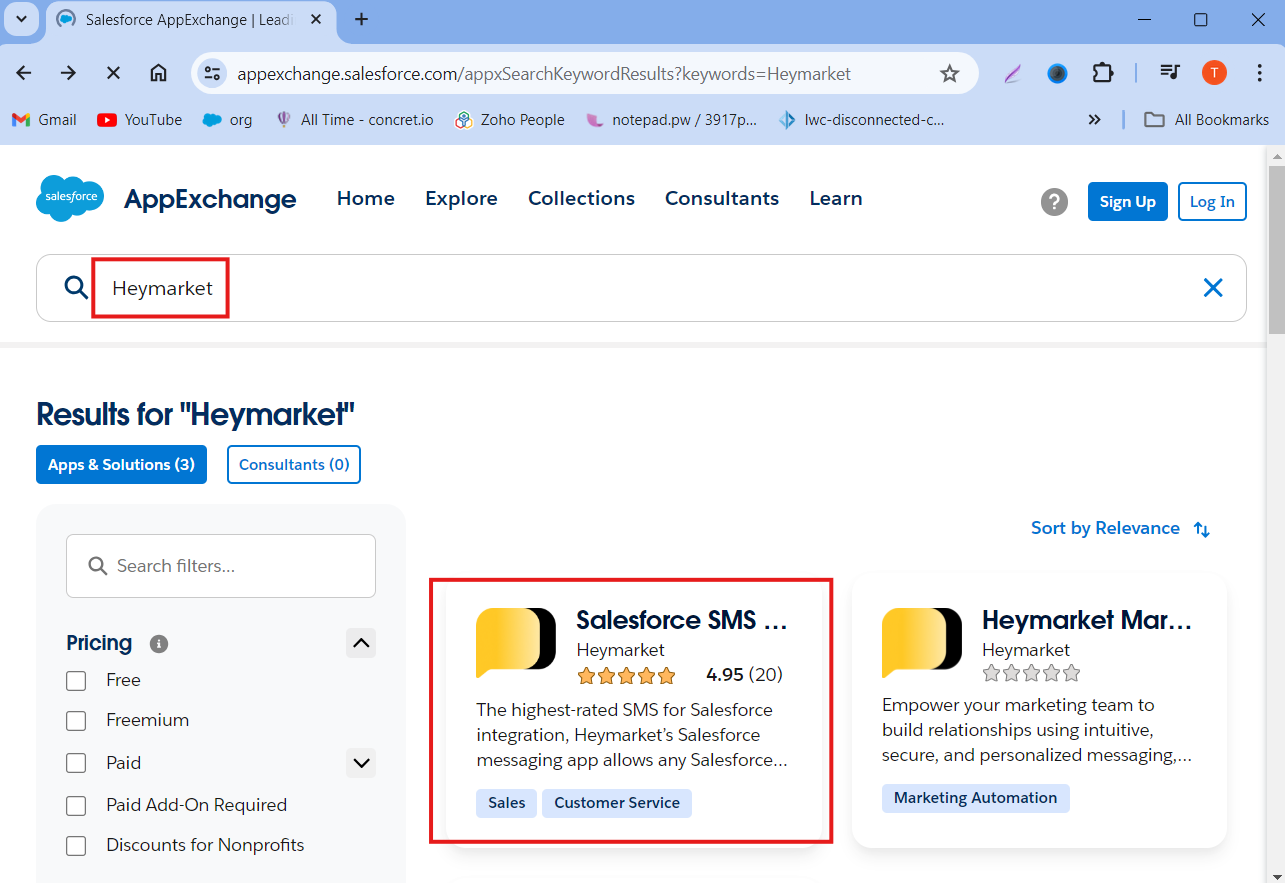This screenshot has width=1285, height=883.
Task: Check the Discounts for Nonprofits checkbox
Action: 76,846
